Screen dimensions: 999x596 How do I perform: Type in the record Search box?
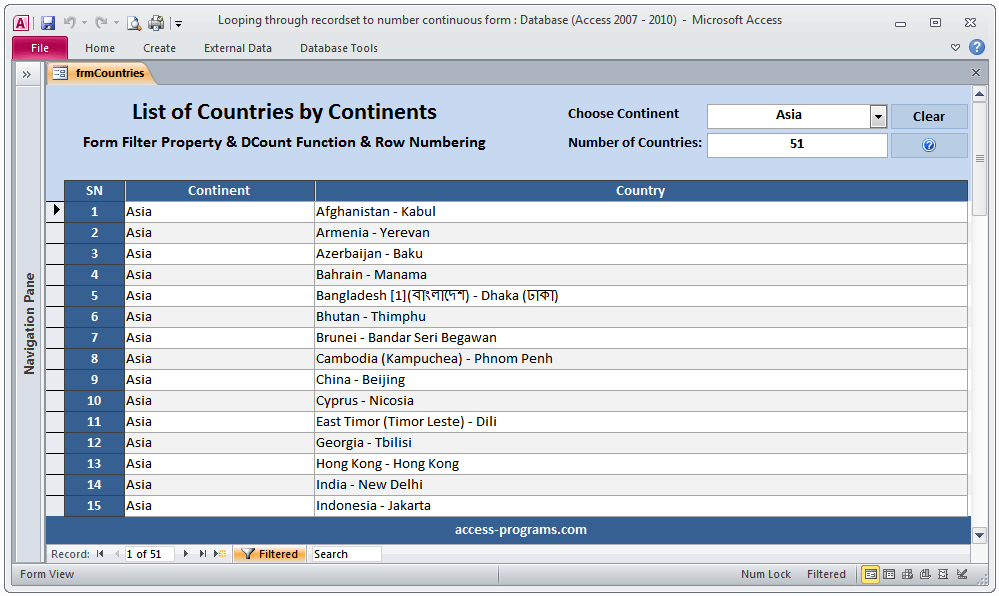click(345, 553)
